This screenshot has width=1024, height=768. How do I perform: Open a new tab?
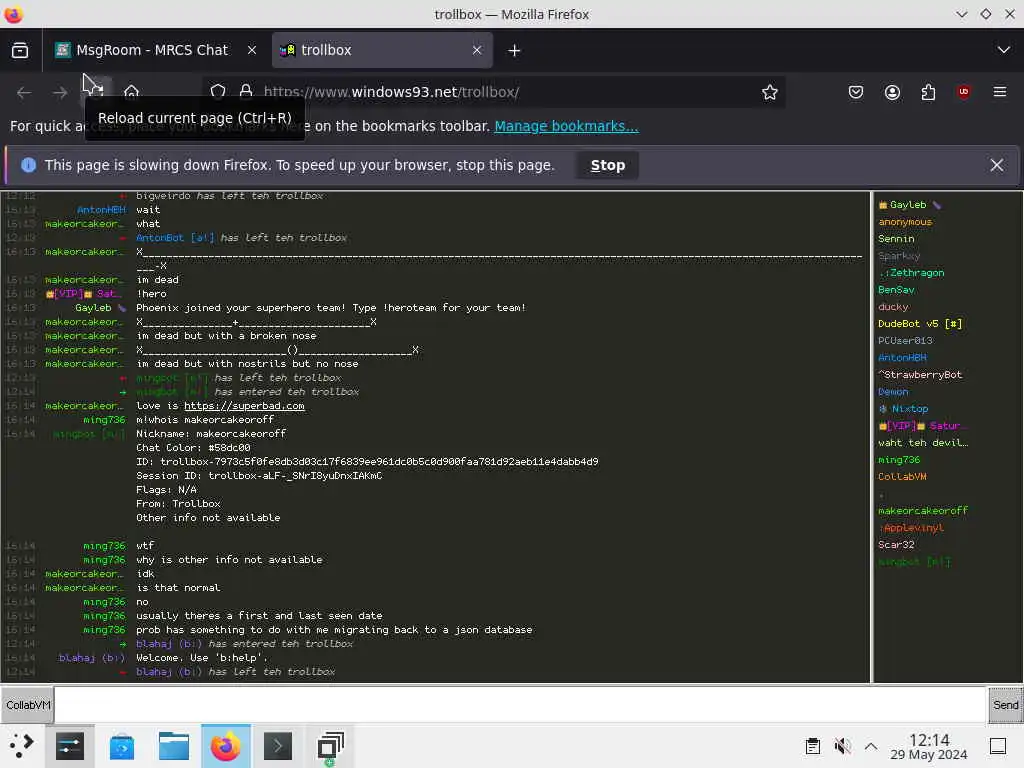(514, 50)
